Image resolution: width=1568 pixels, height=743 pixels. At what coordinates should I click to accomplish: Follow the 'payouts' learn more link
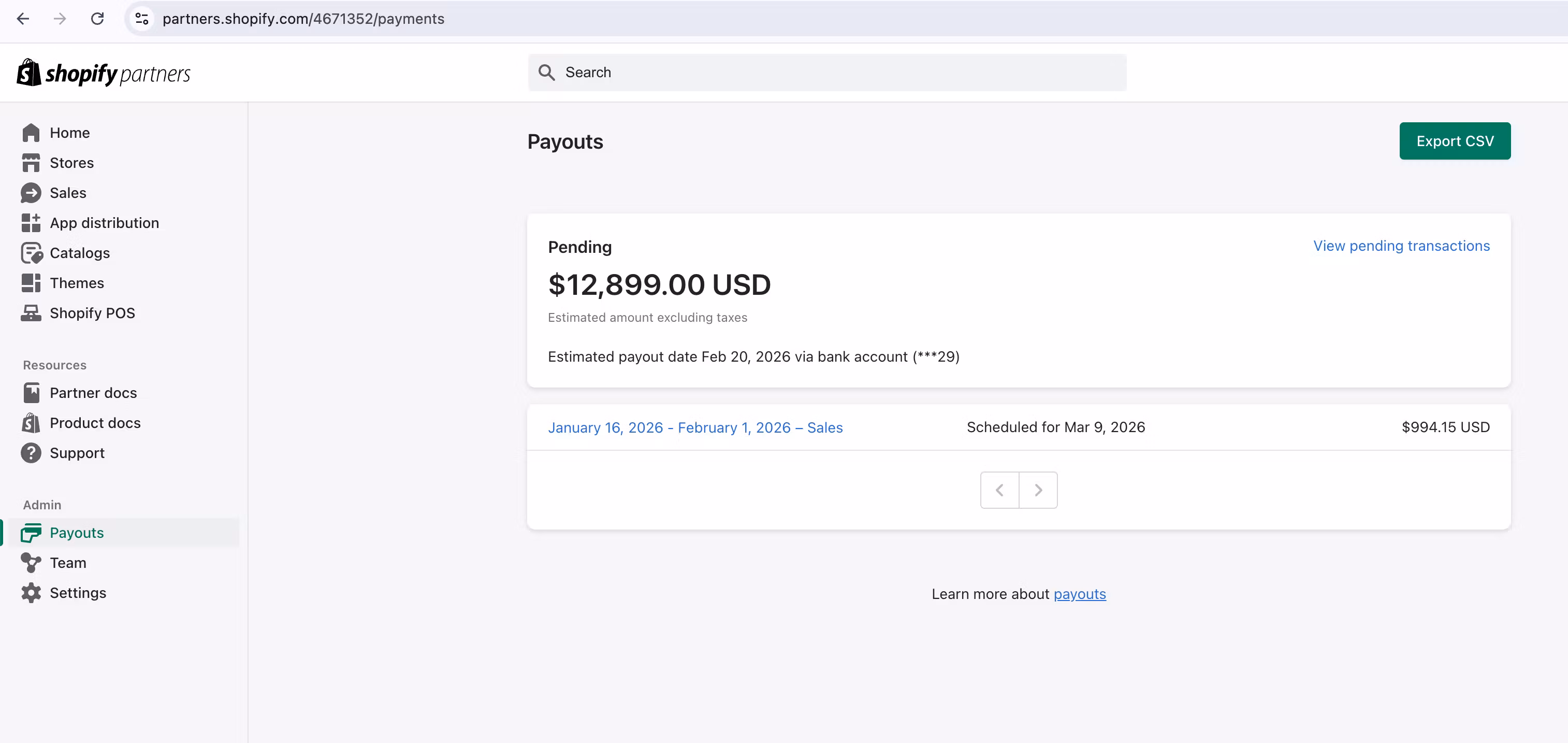(x=1079, y=594)
